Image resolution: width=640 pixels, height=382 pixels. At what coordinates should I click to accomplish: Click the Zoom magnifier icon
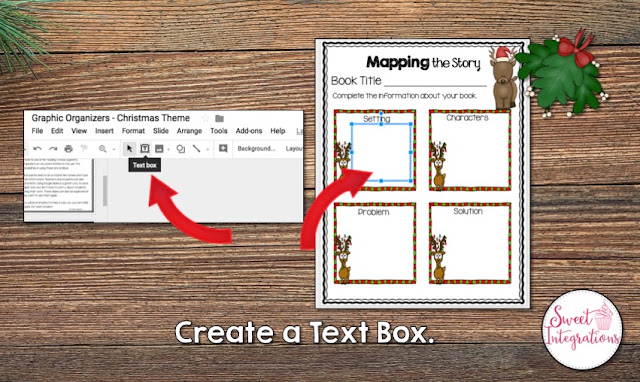point(102,149)
